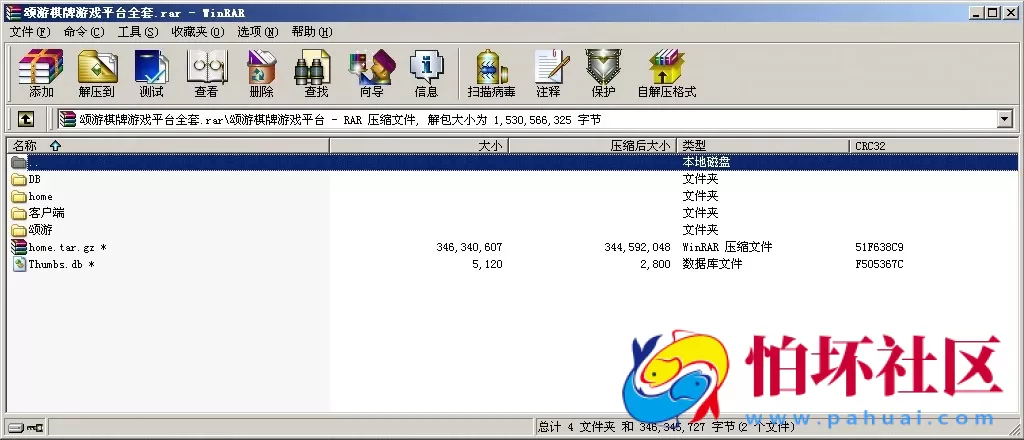Click the 解压到 (Extract To) icon
The width and height of the screenshot is (1024, 440).
click(97, 67)
